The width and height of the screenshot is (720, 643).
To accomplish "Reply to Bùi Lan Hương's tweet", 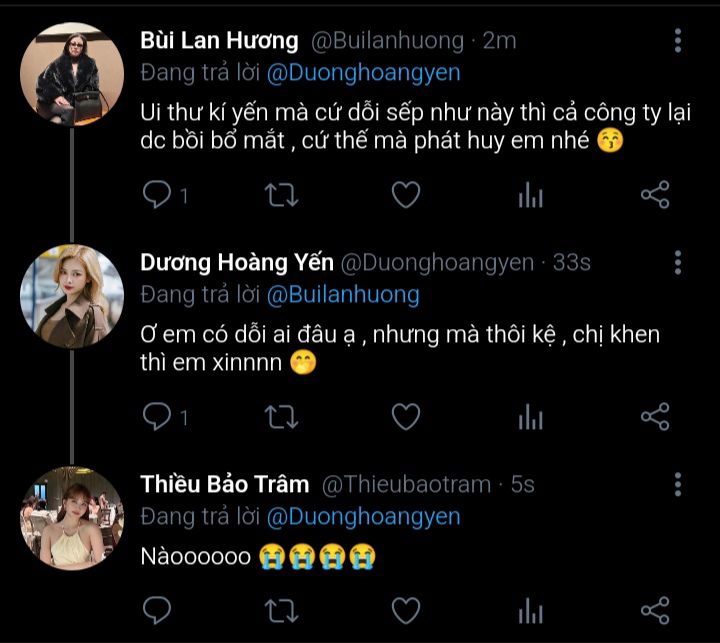I will coord(157,195).
